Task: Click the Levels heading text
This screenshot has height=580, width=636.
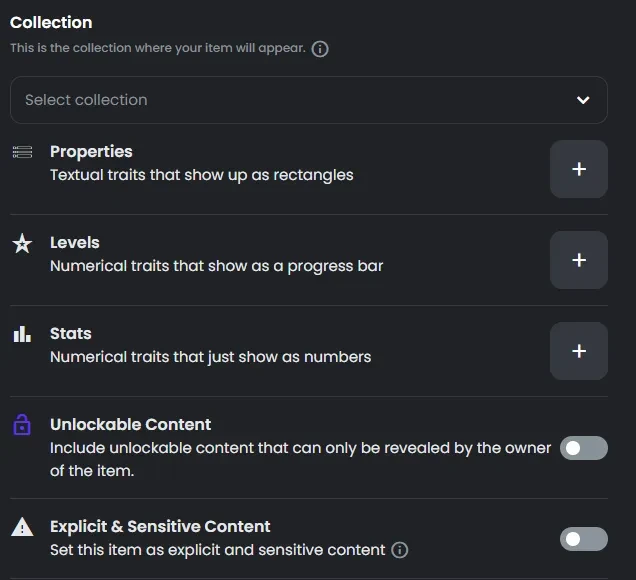Action: pos(75,243)
